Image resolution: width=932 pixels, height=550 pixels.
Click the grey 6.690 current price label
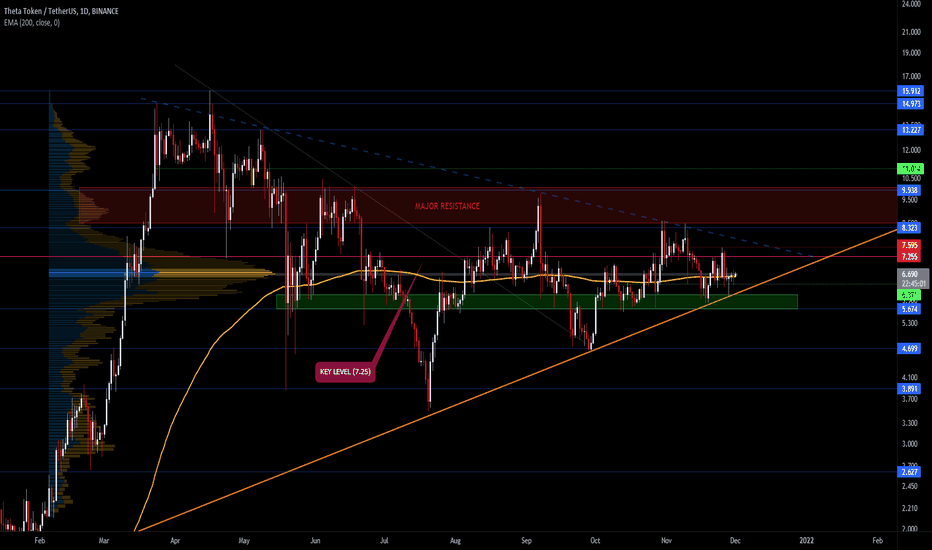click(911, 274)
